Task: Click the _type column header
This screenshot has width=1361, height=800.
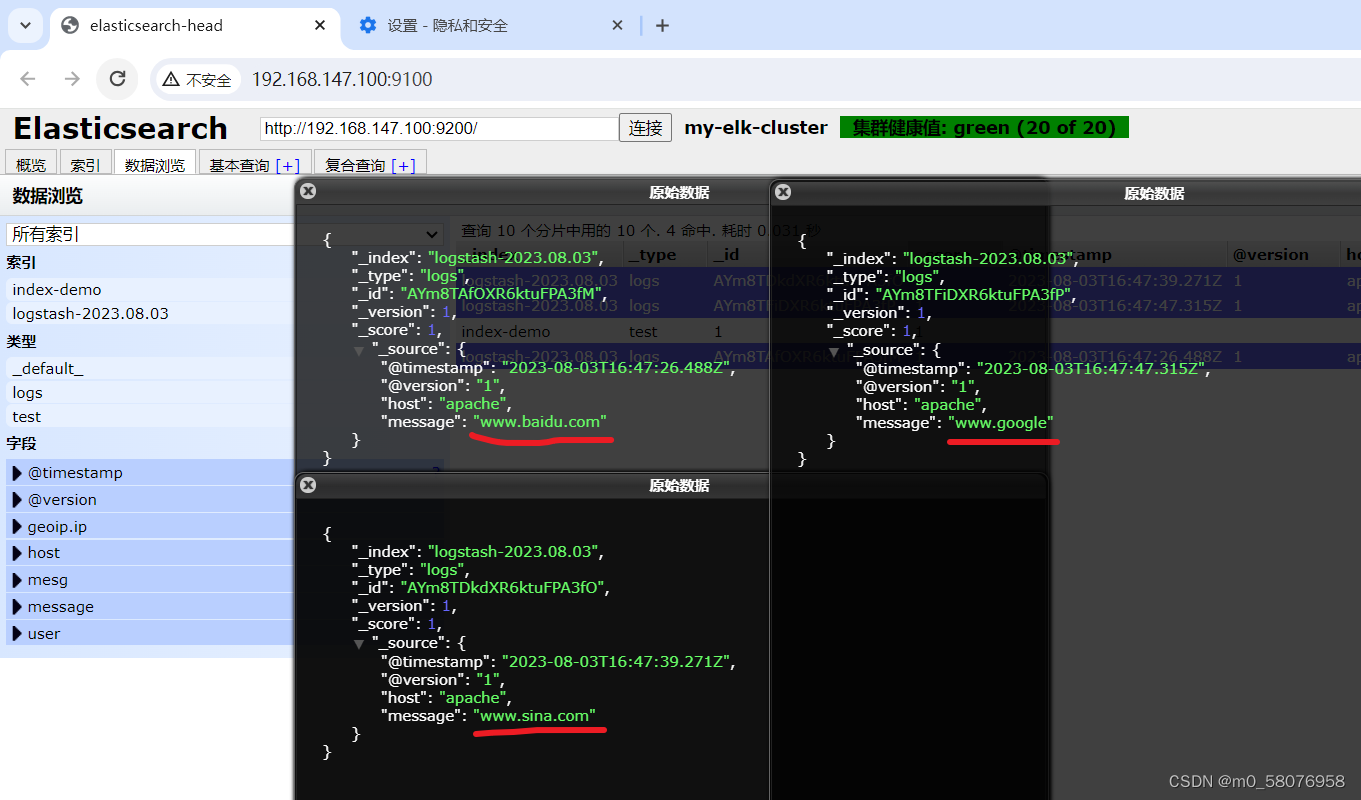Action: pyautogui.click(x=665, y=255)
